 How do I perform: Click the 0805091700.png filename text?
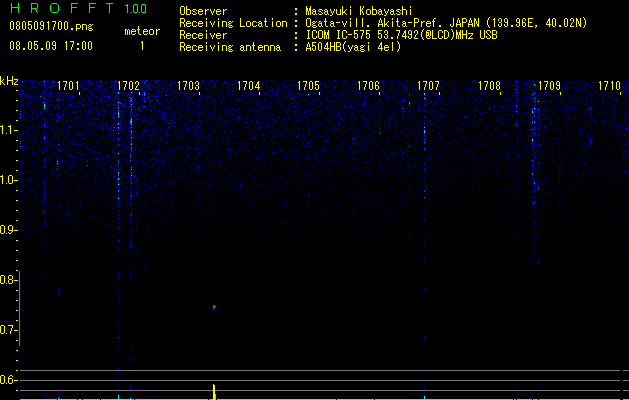51,26
